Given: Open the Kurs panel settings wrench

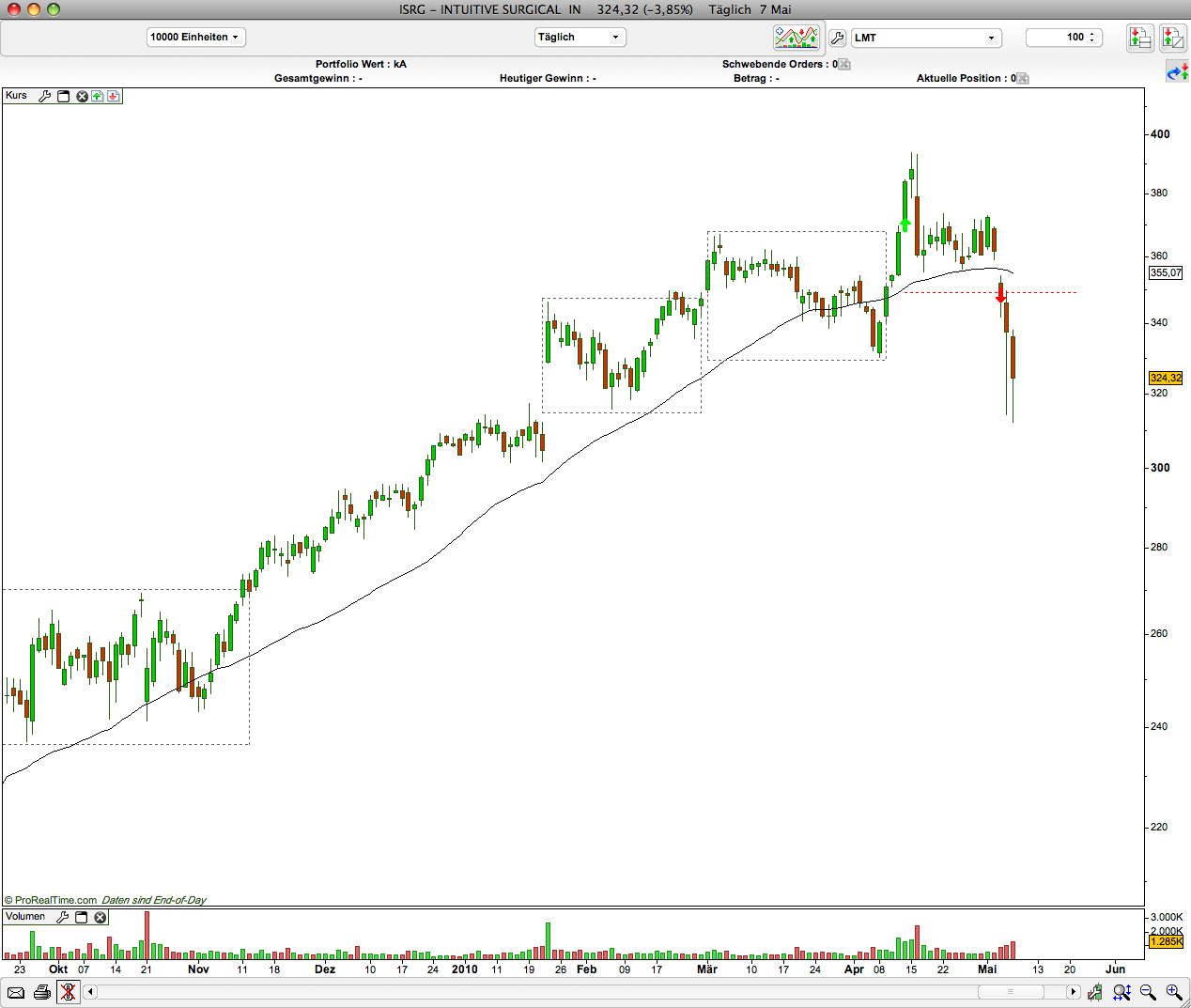Looking at the screenshot, I should pyautogui.click(x=44, y=96).
